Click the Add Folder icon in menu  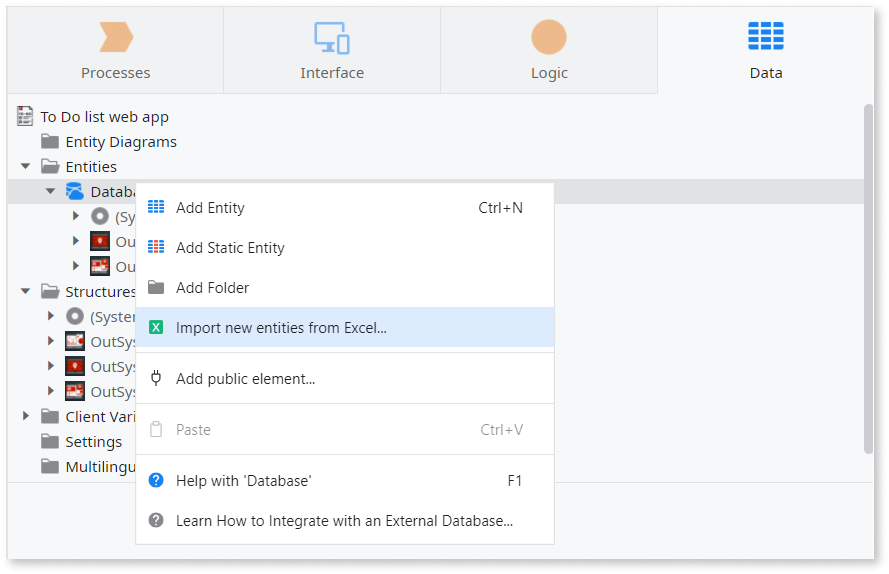[156, 288]
